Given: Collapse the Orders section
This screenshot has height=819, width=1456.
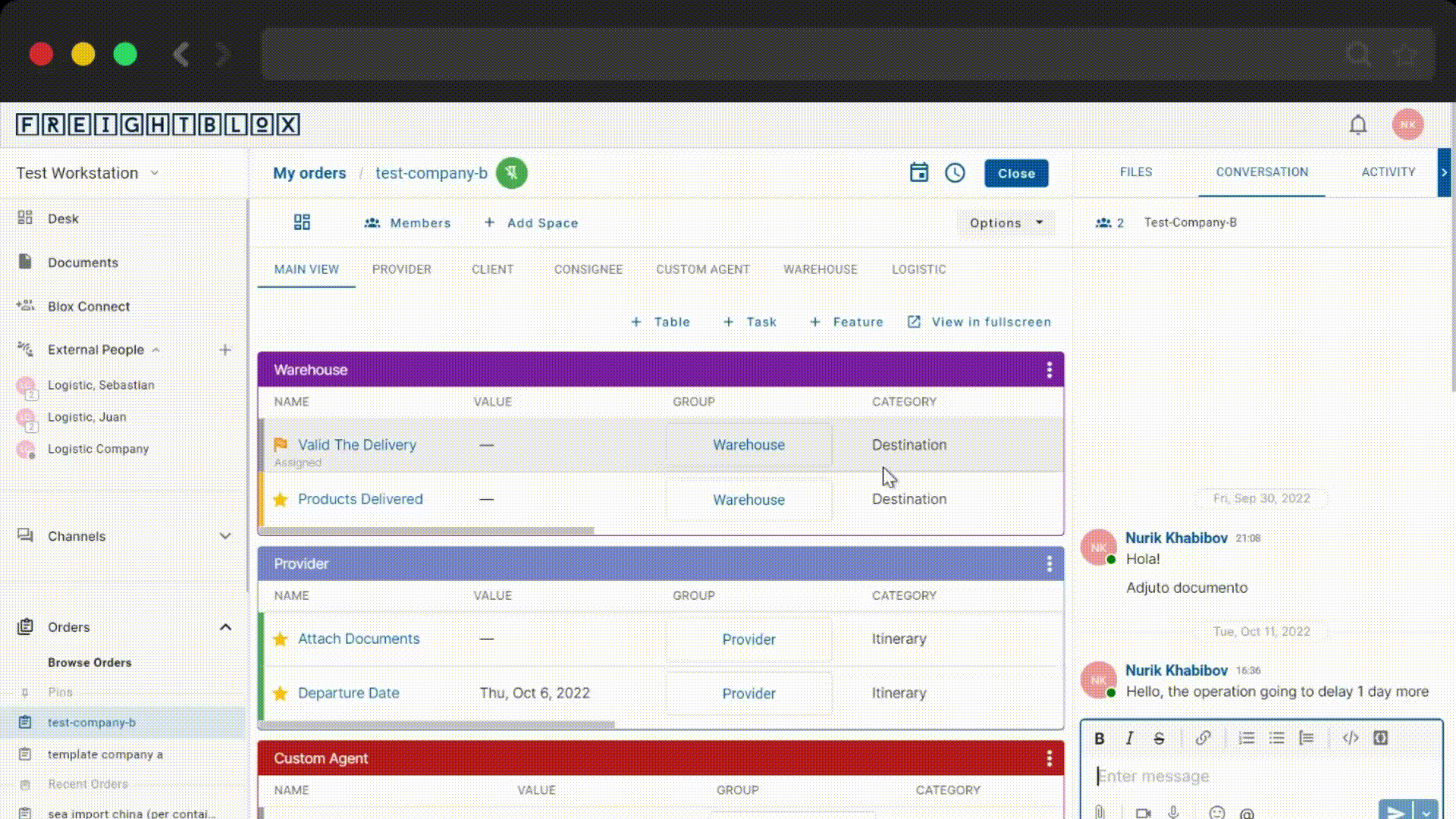Looking at the screenshot, I should pos(225,626).
